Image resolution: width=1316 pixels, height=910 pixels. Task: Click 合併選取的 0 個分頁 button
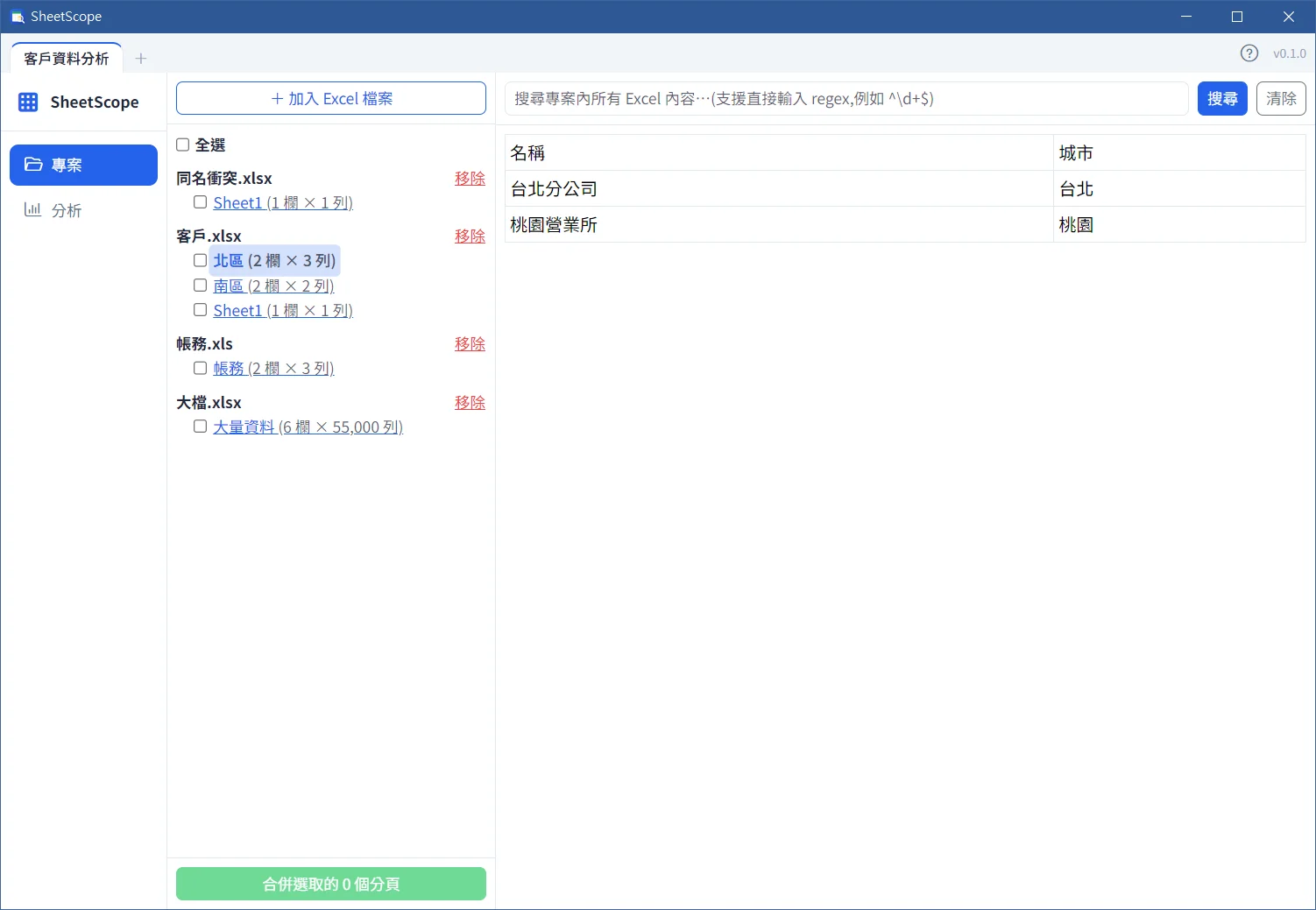[x=331, y=884]
